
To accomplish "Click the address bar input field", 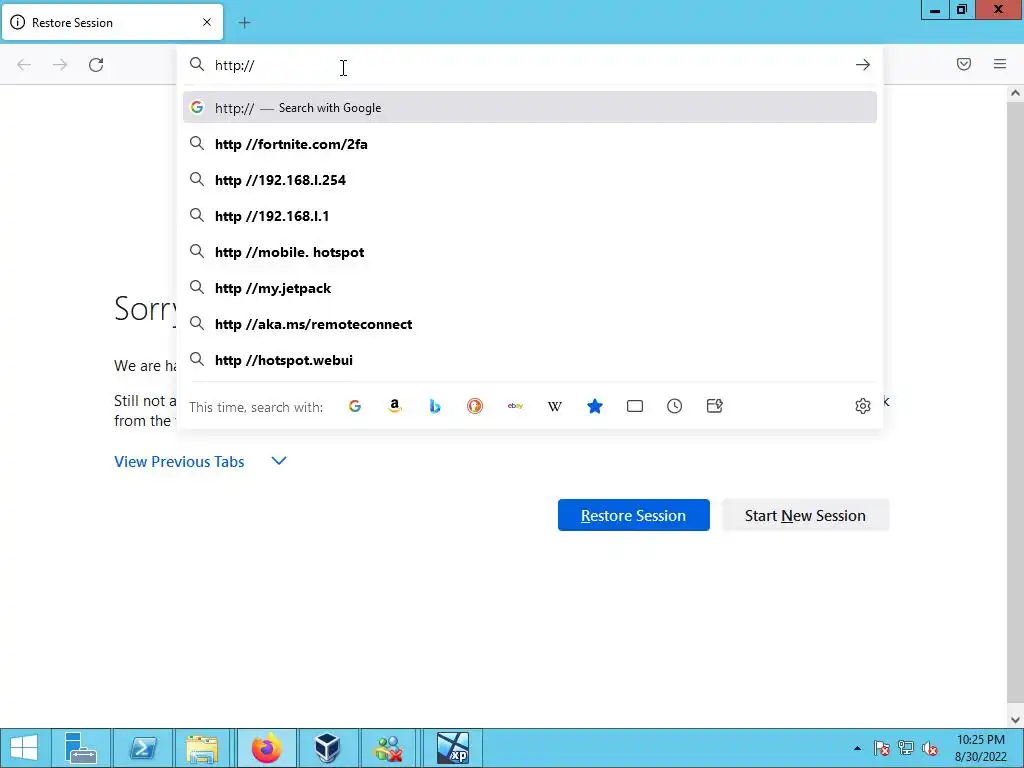I will 529,65.
